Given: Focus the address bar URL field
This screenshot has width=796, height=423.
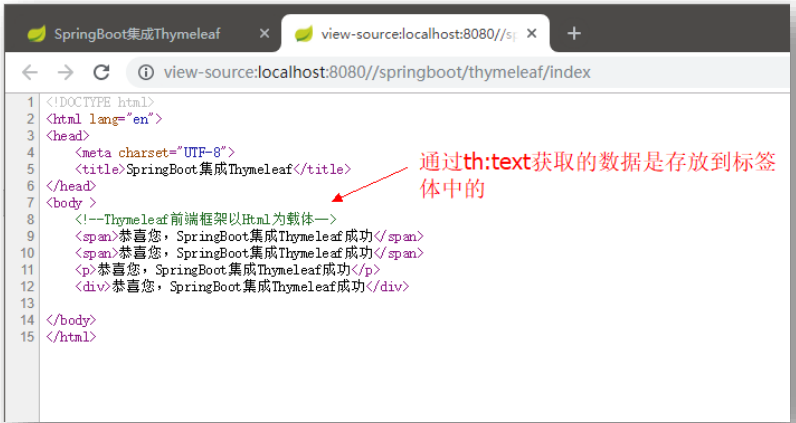Looking at the screenshot, I should tap(457, 73).
